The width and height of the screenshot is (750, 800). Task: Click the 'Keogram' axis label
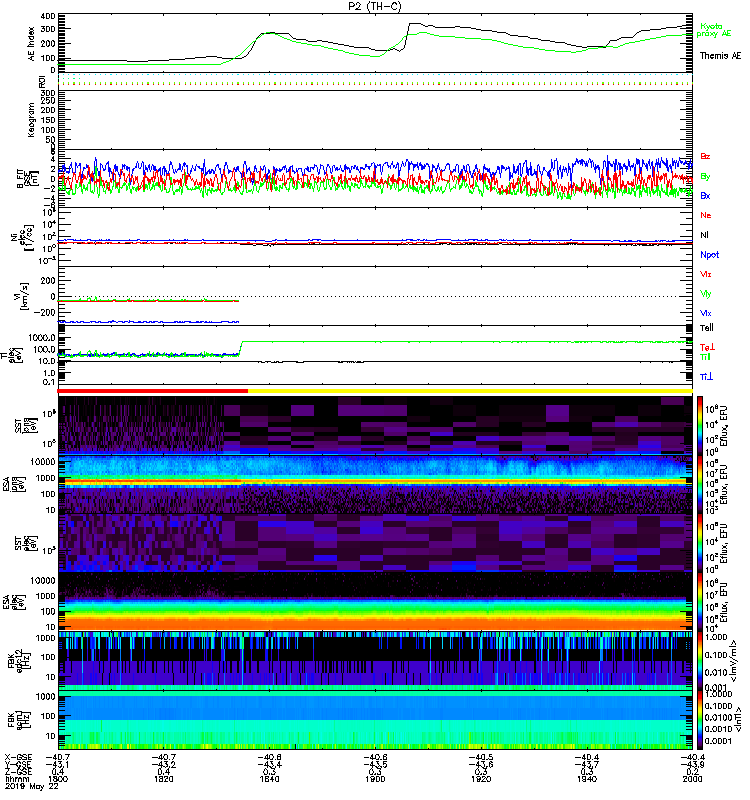(32, 119)
